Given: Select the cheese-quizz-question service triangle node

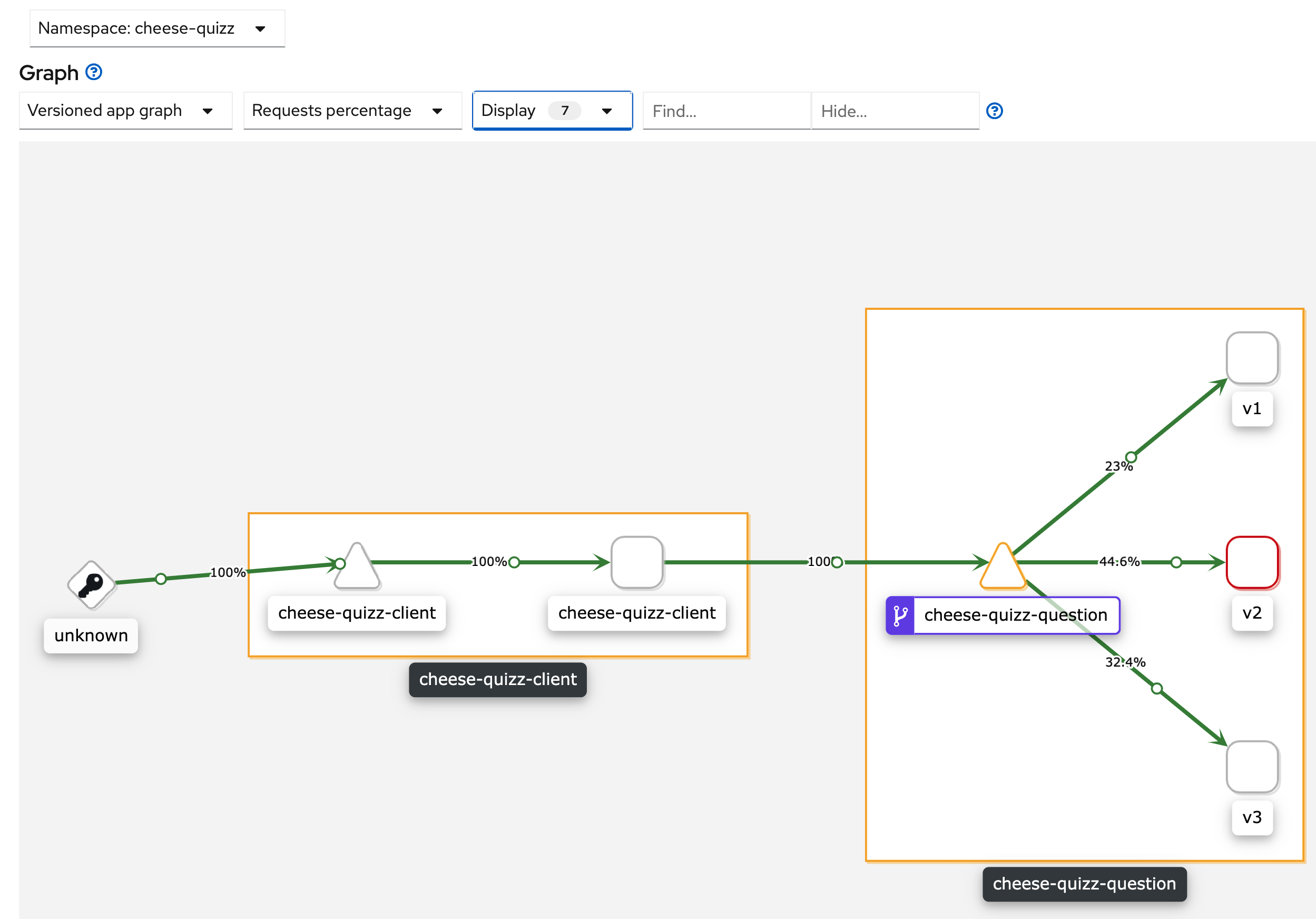Looking at the screenshot, I should pos(1003,569).
